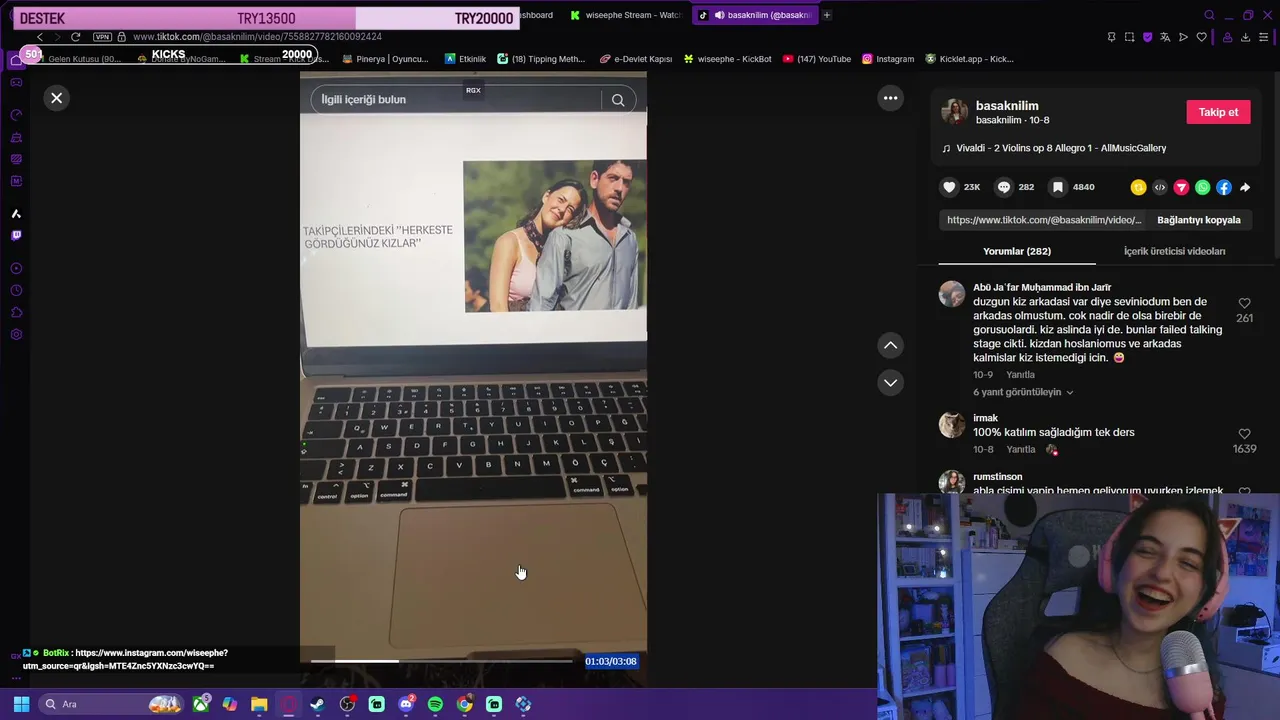Open browser easy setup menu icon
Screen dimensions: 1280x720
pyautogui.click(x=1265, y=37)
